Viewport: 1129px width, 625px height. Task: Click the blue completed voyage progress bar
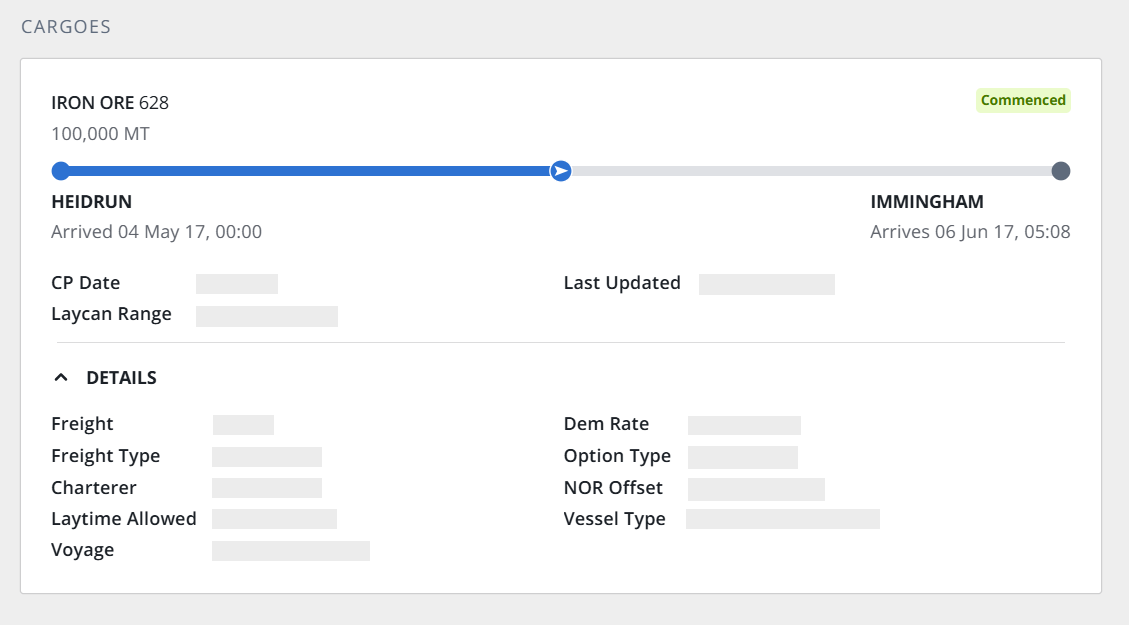point(306,171)
